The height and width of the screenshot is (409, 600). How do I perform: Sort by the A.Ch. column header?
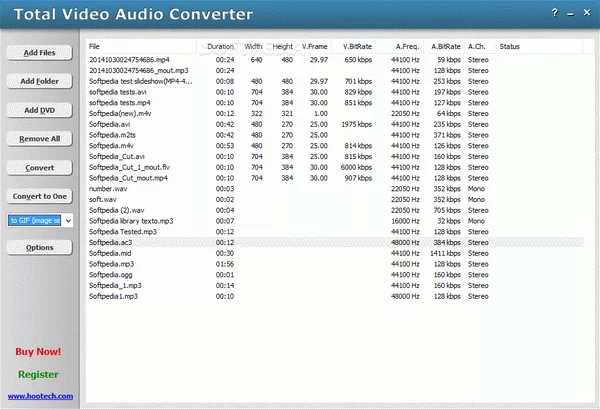(x=476, y=46)
